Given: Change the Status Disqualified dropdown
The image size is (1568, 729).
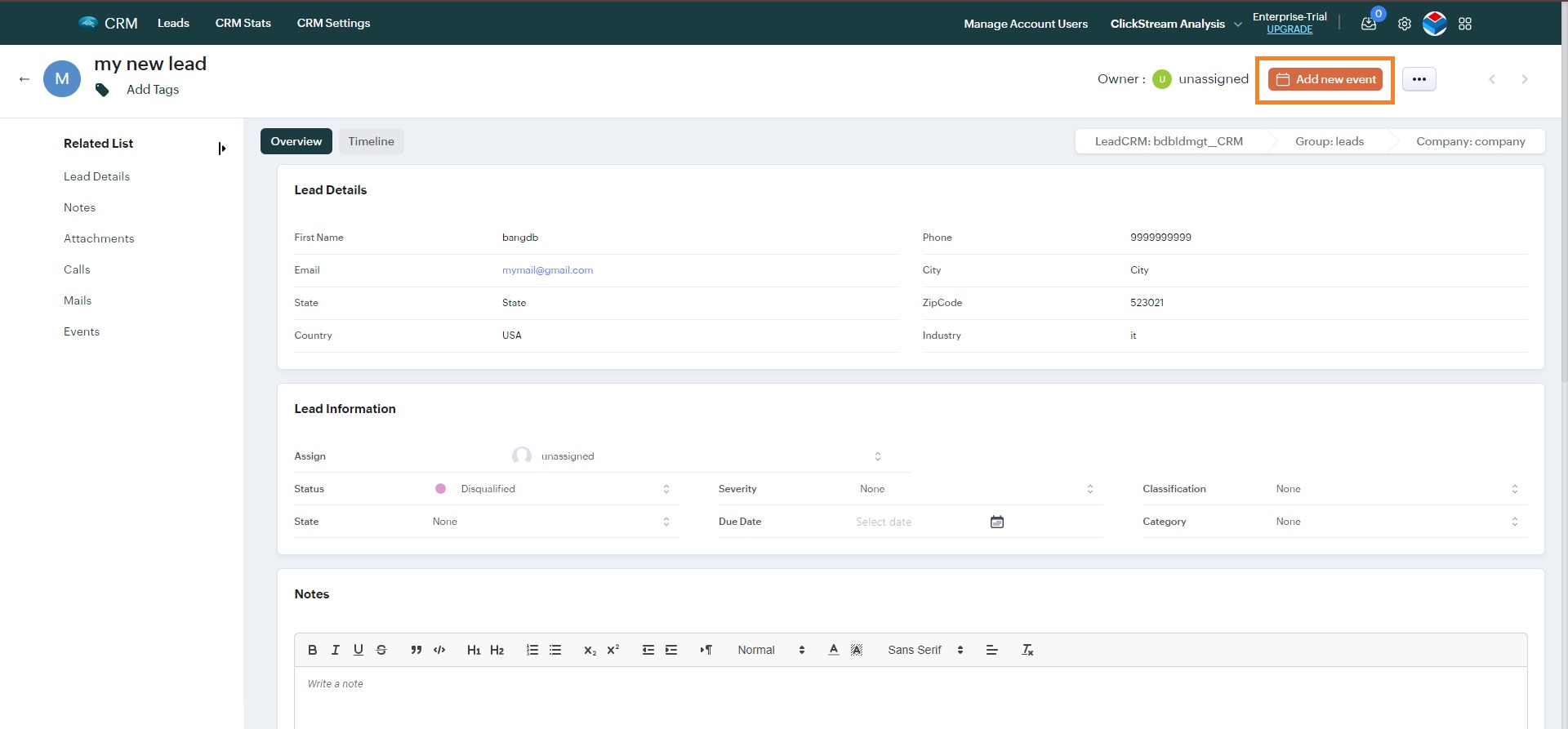Looking at the screenshot, I should (554, 489).
